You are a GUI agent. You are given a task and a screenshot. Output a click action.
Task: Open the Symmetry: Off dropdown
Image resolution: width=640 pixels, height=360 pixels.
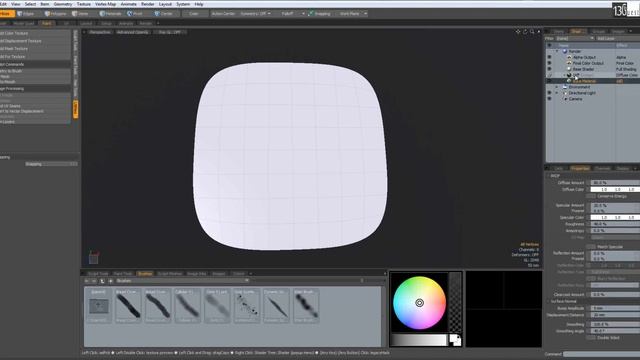pyautogui.click(x=256, y=13)
